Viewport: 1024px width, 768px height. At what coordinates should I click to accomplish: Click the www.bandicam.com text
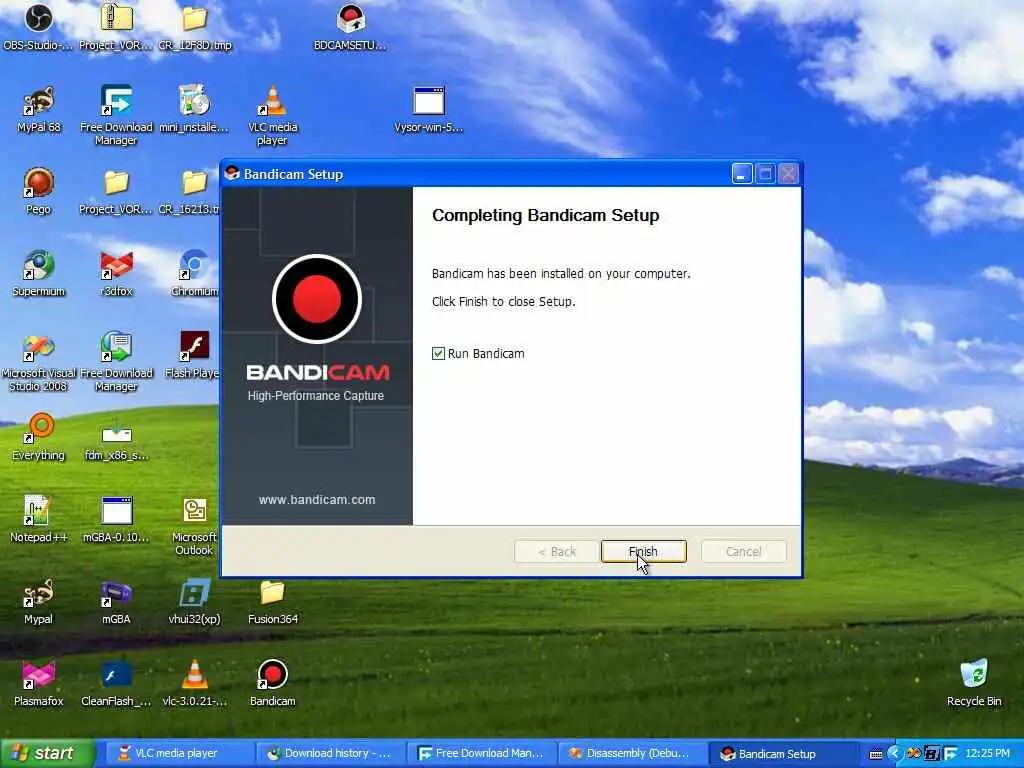click(x=317, y=500)
